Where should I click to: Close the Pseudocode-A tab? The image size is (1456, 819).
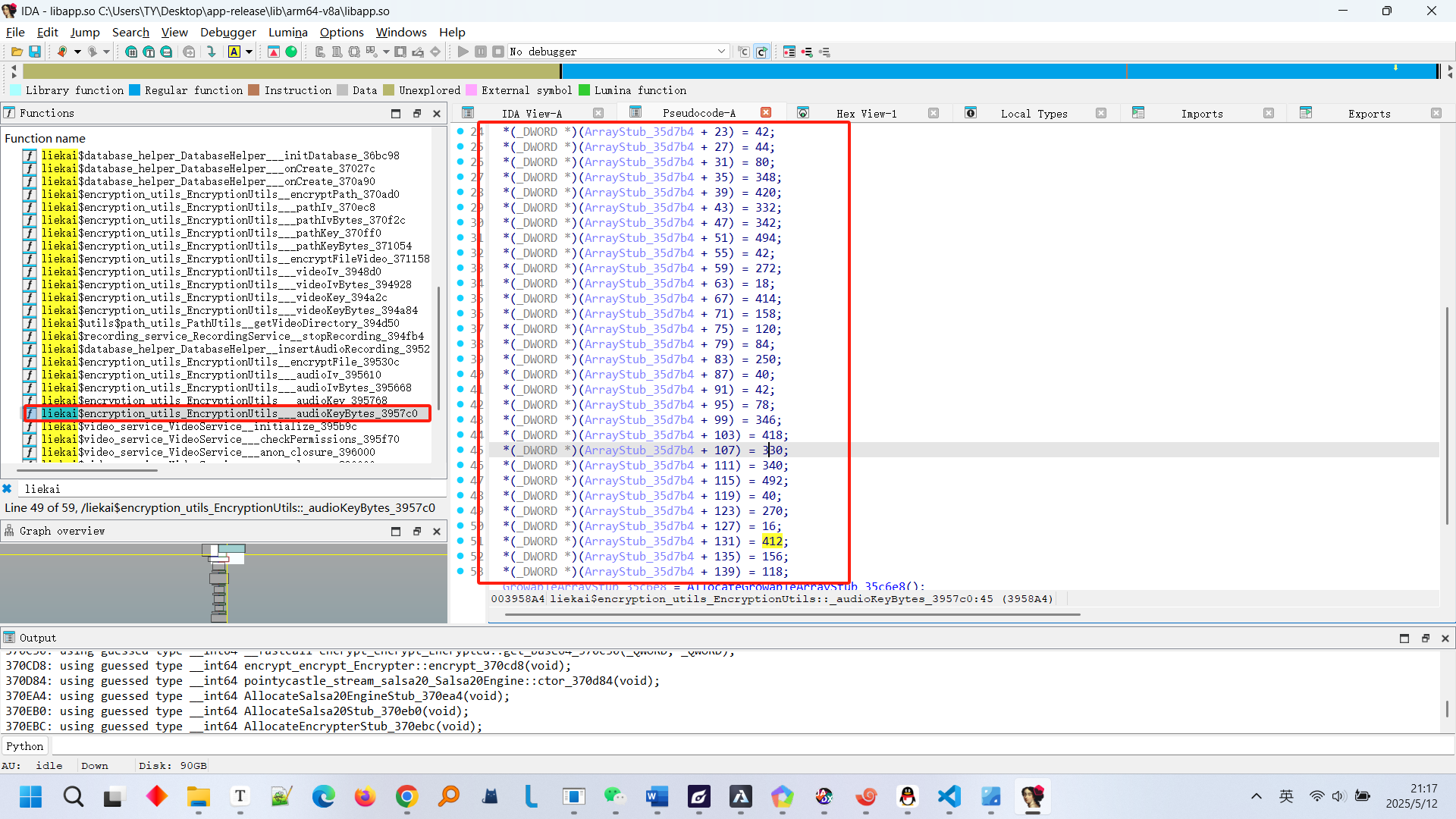click(x=766, y=113)
